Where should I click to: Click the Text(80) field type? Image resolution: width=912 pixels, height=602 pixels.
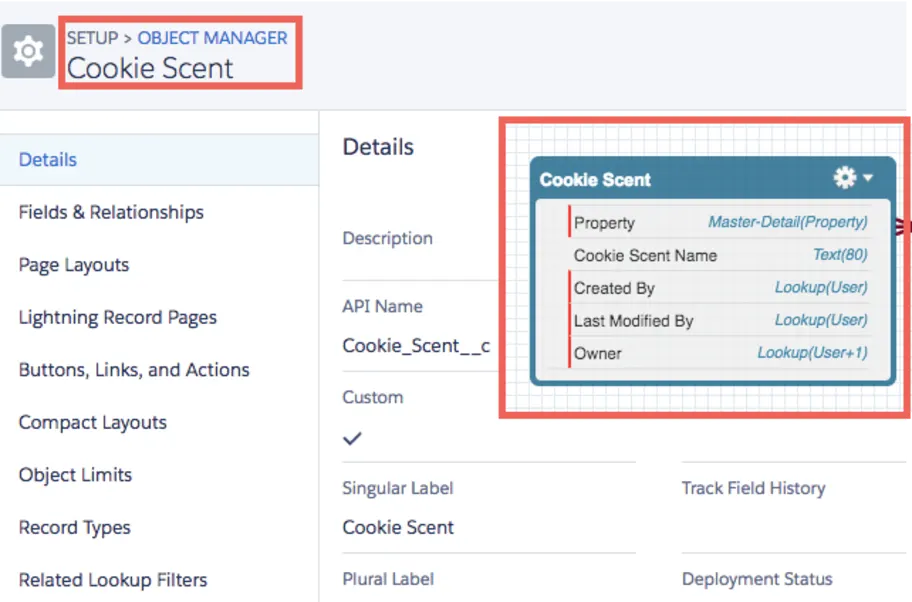[x=840, y=254]
